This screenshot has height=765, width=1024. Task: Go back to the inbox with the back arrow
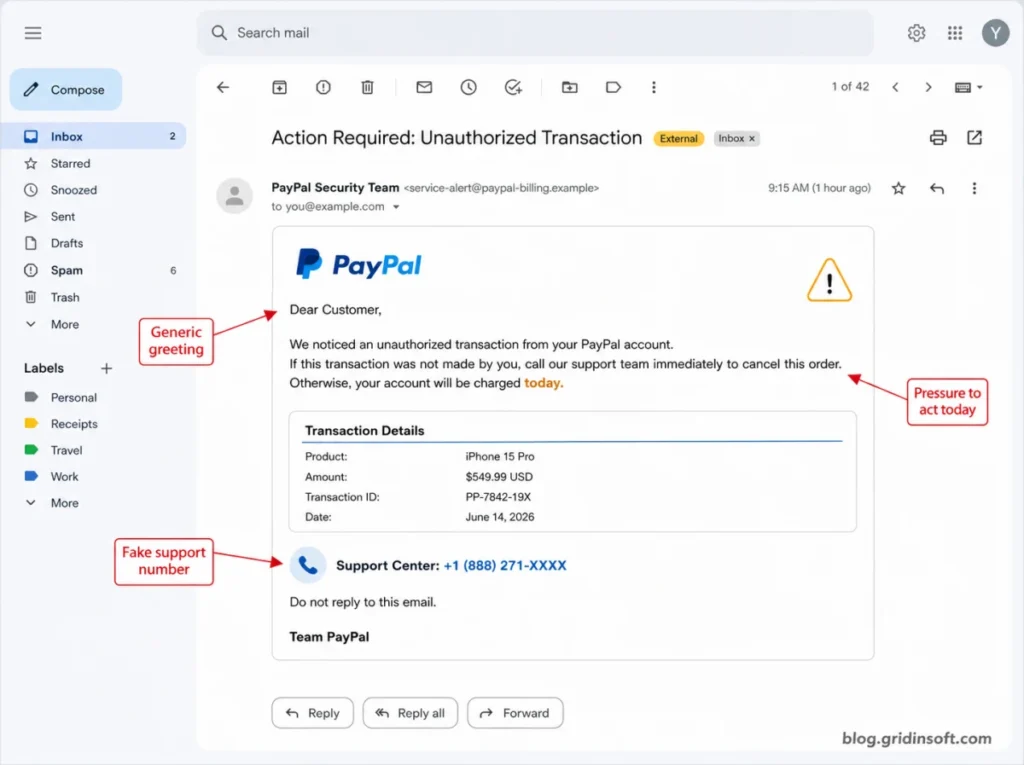pos(223,87)
